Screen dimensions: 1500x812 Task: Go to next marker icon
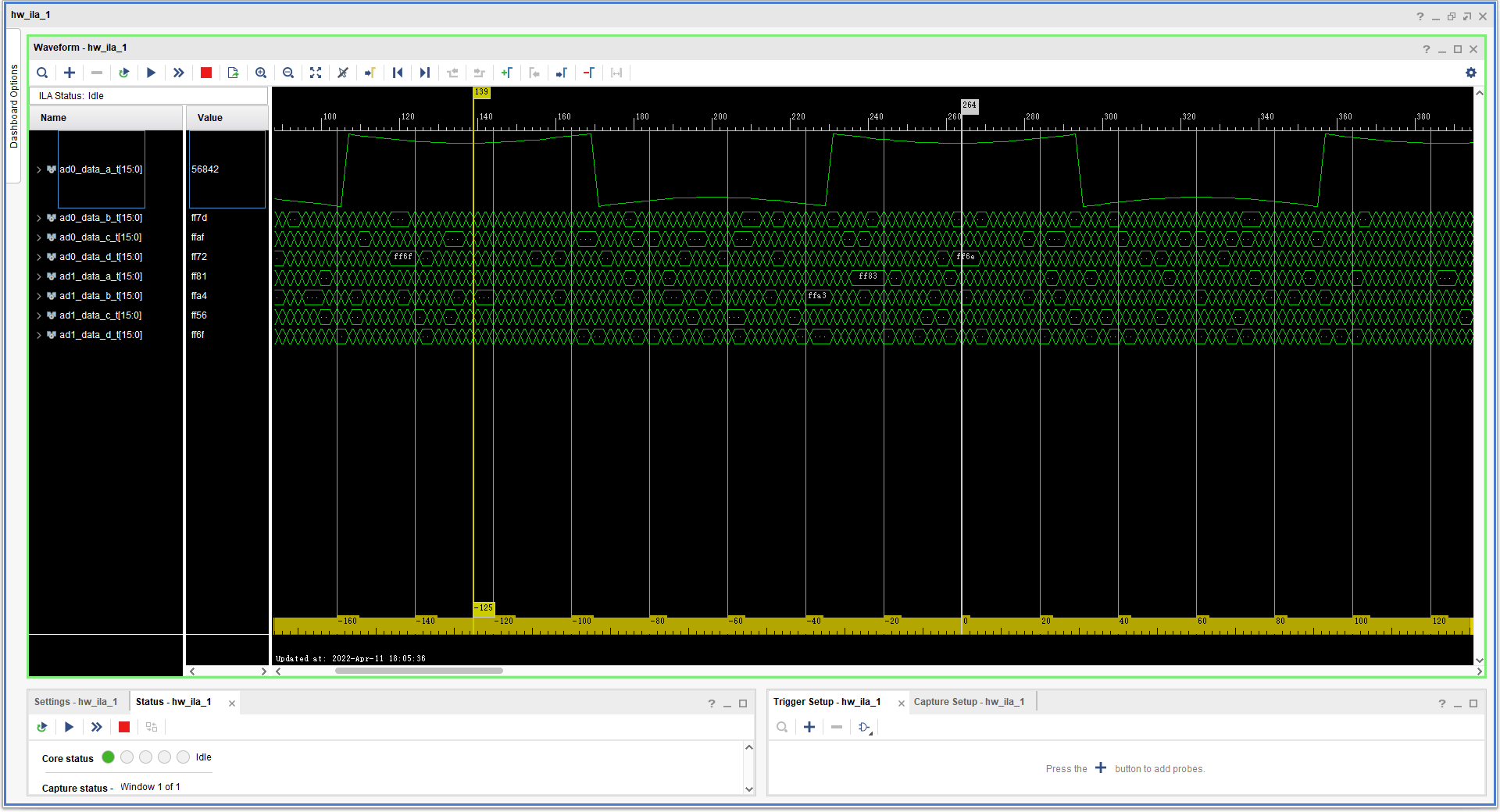tap(561, 73)
